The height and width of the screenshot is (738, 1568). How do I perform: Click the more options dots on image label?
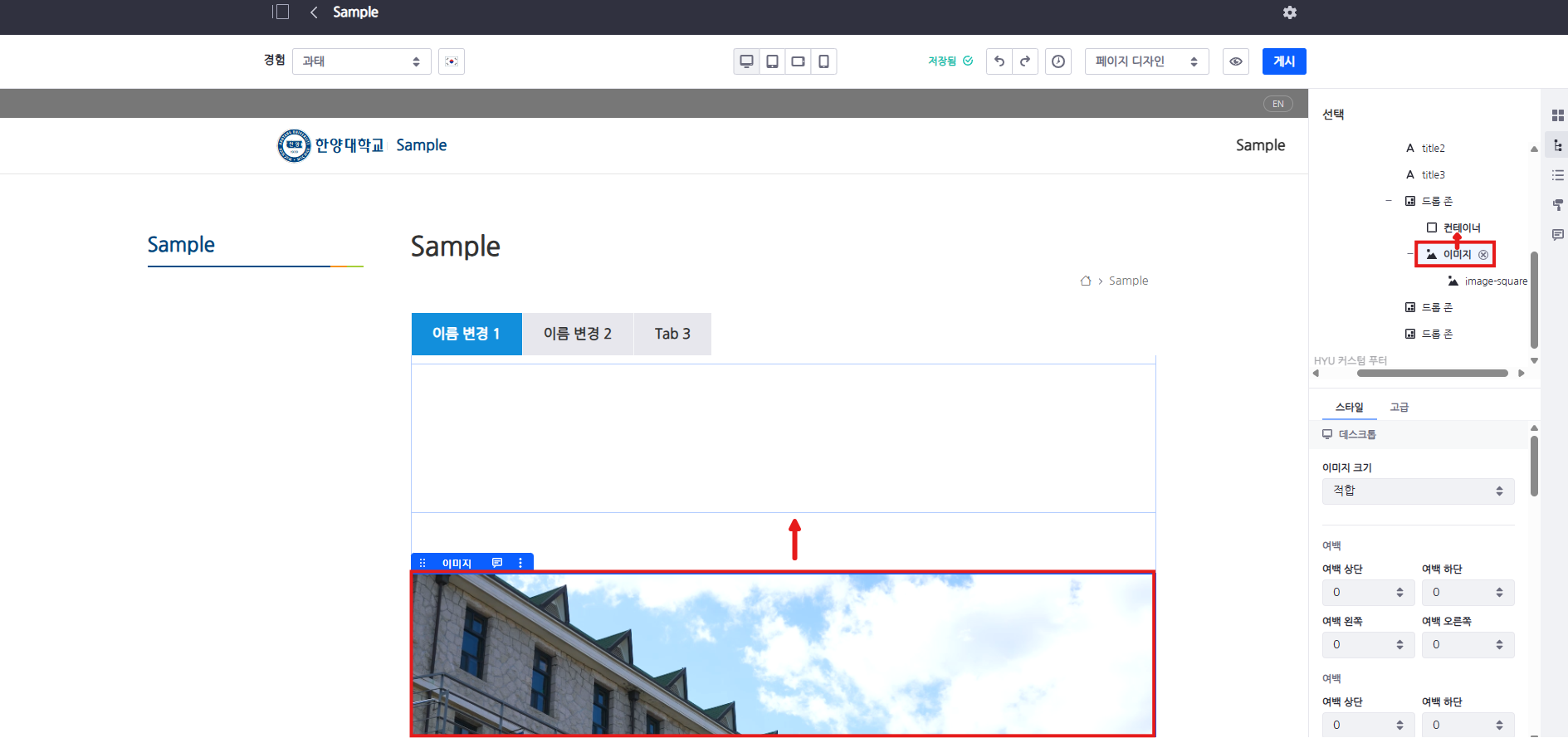[x=520, y=563]
